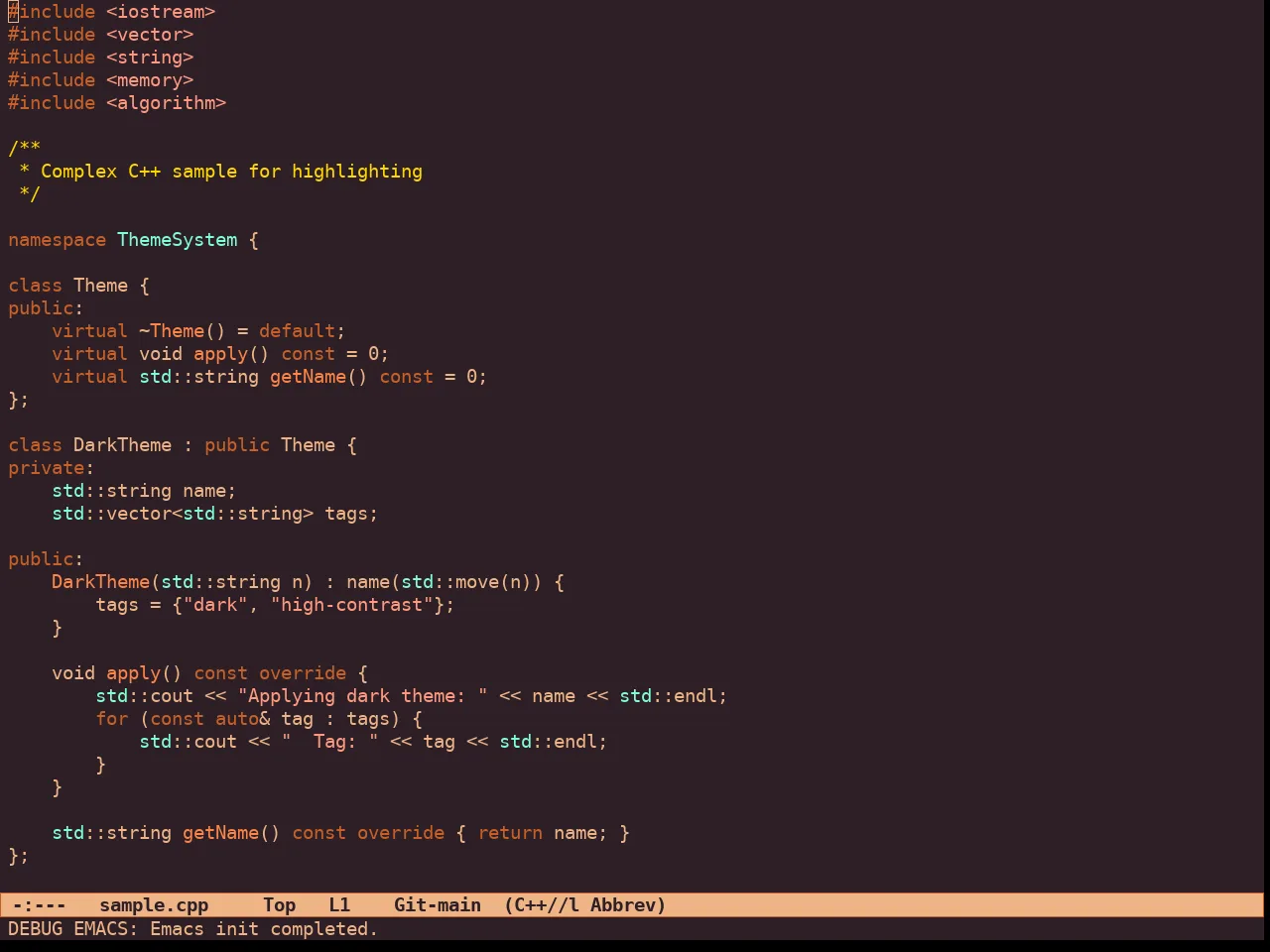The image size is (1270, 952).
Task: Click the 'tags;' vector member declaration
Action: click(x=351, y=514)
